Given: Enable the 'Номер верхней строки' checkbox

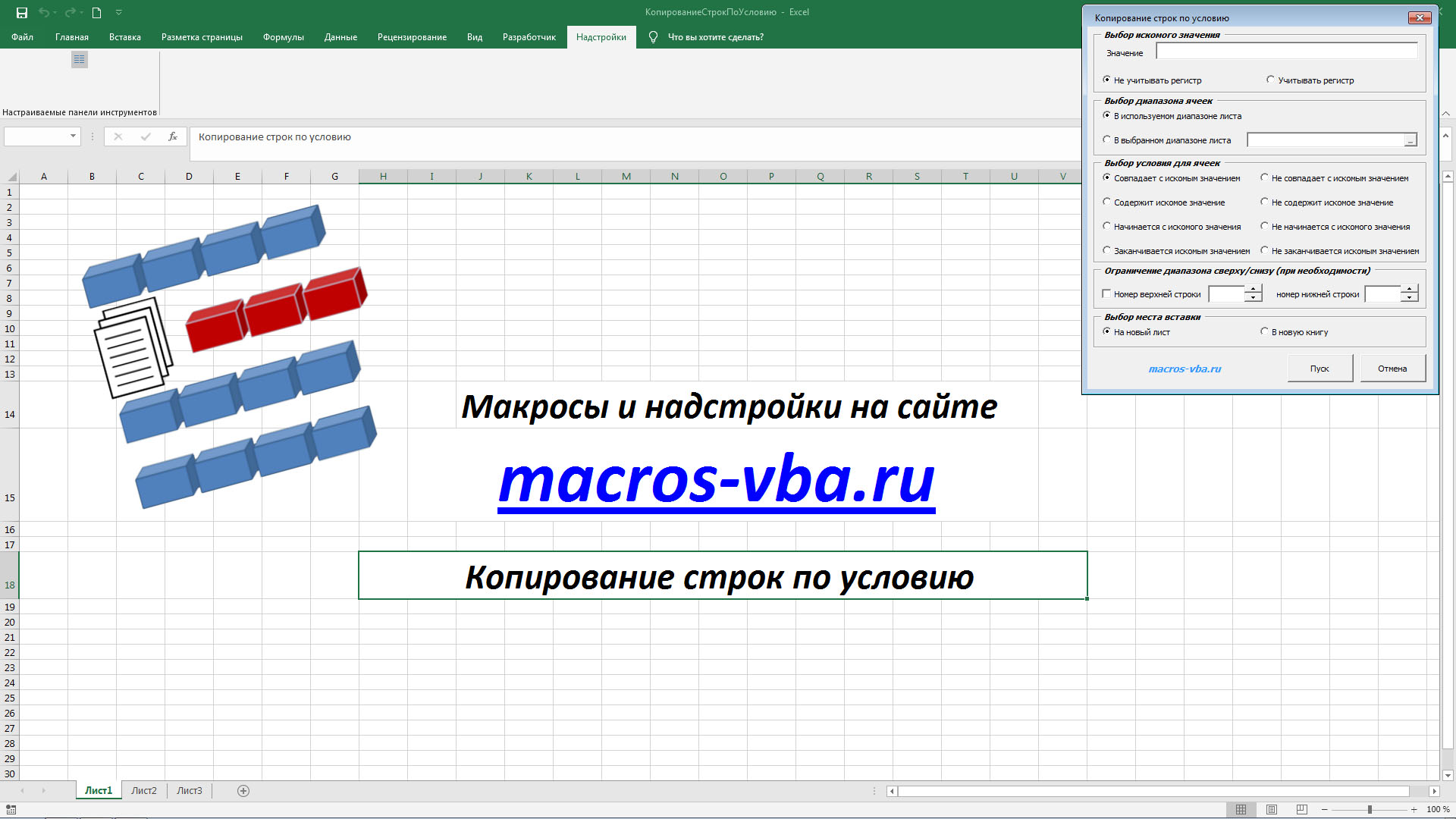Looking at the screenshot, I should pyautogui.click(x=1106, y=294).
